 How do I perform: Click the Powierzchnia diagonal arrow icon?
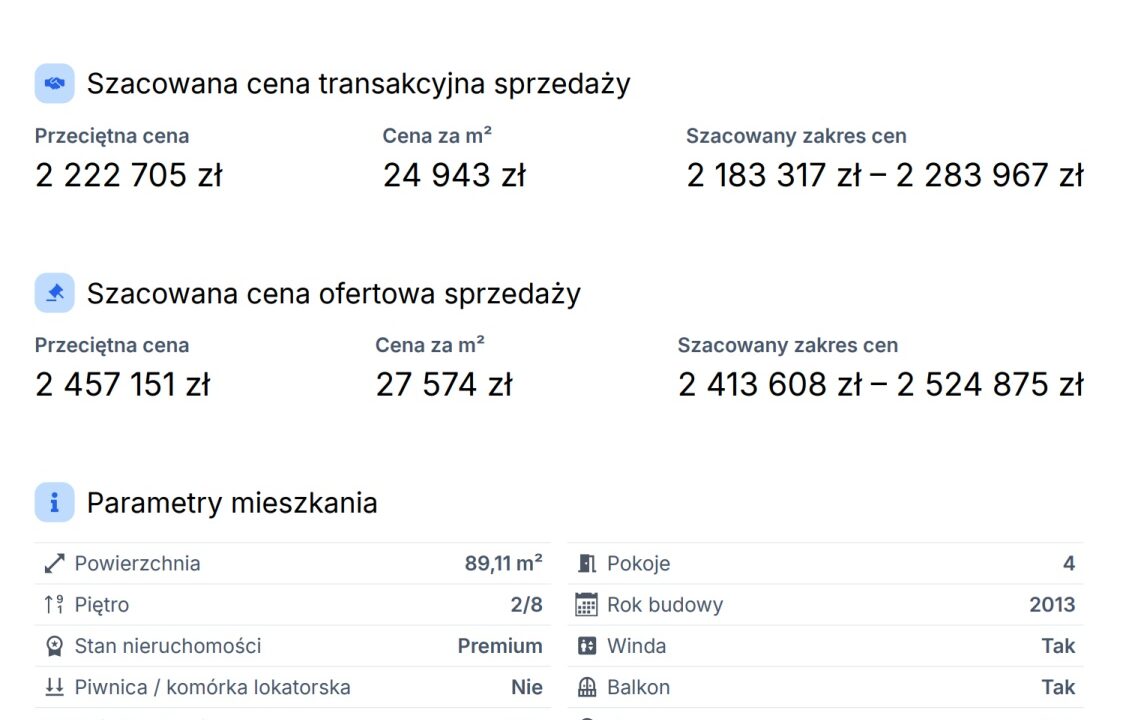click(x=54, y=563)
